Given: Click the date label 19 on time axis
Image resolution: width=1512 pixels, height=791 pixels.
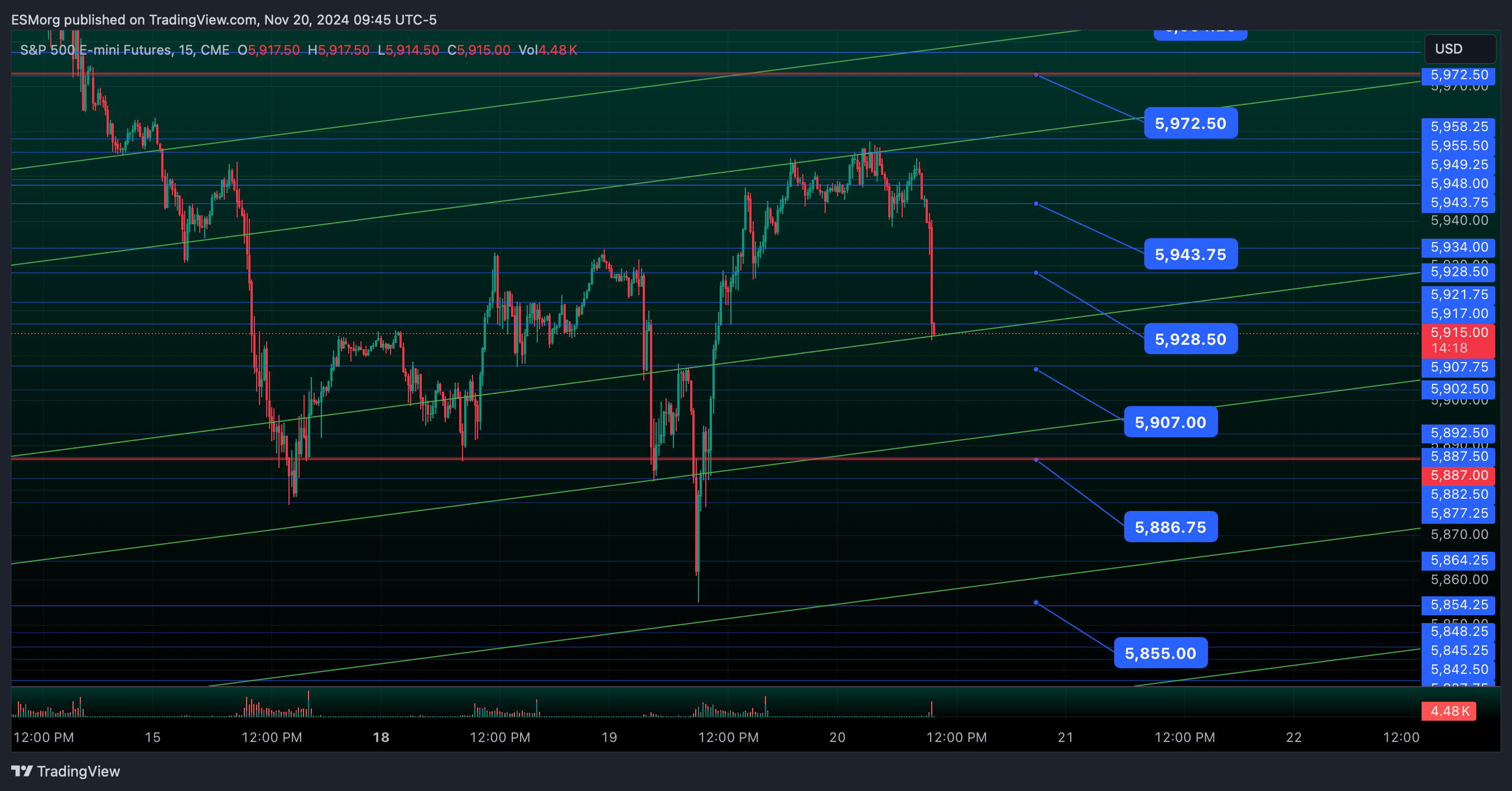Looking at the screenshot, I should [x=609, y=737].
